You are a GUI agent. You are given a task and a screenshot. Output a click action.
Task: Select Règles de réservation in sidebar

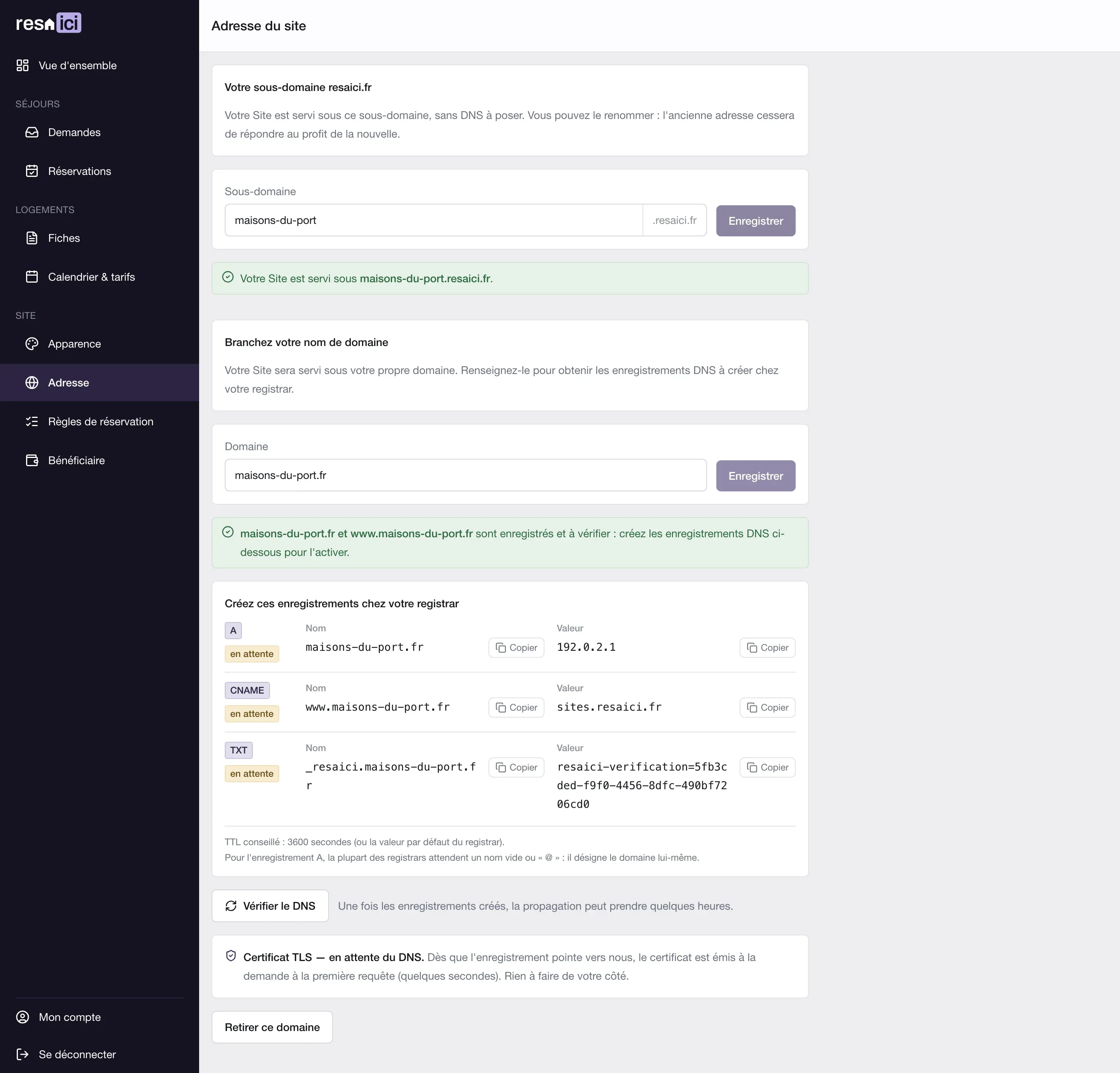[x=100, y=422]
